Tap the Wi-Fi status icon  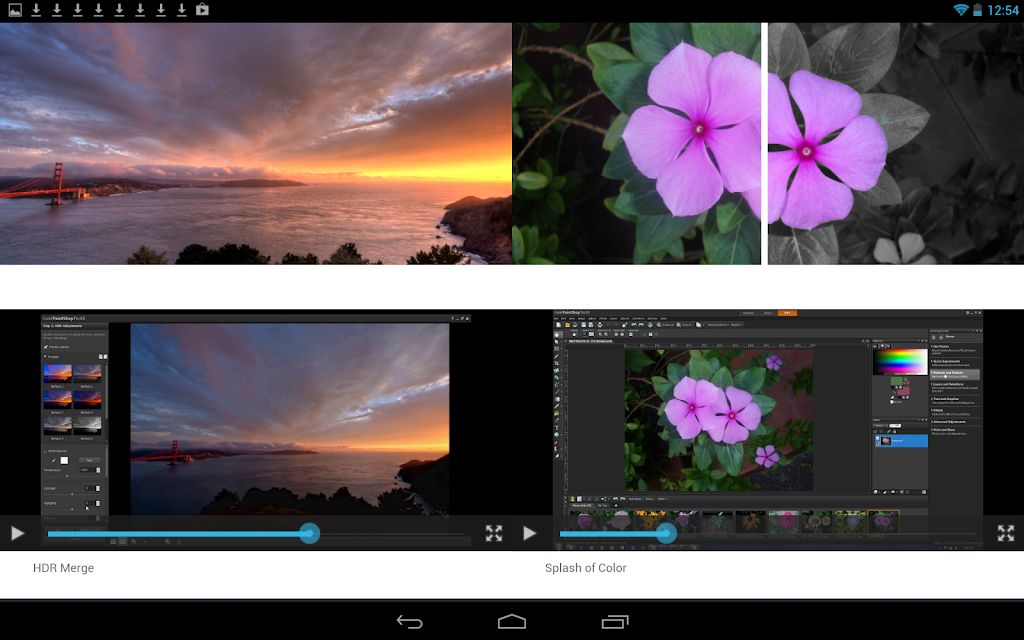961,10
